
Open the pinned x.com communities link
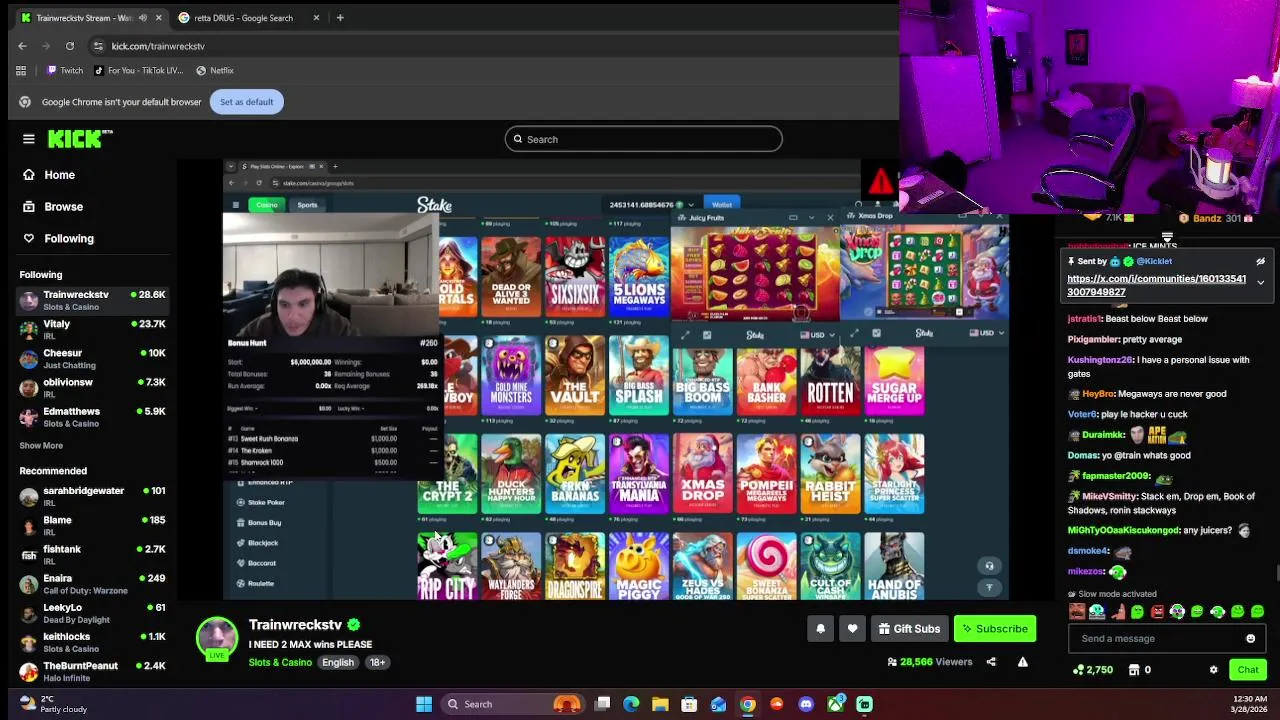pyautogui.click(x=1156, y=285)
